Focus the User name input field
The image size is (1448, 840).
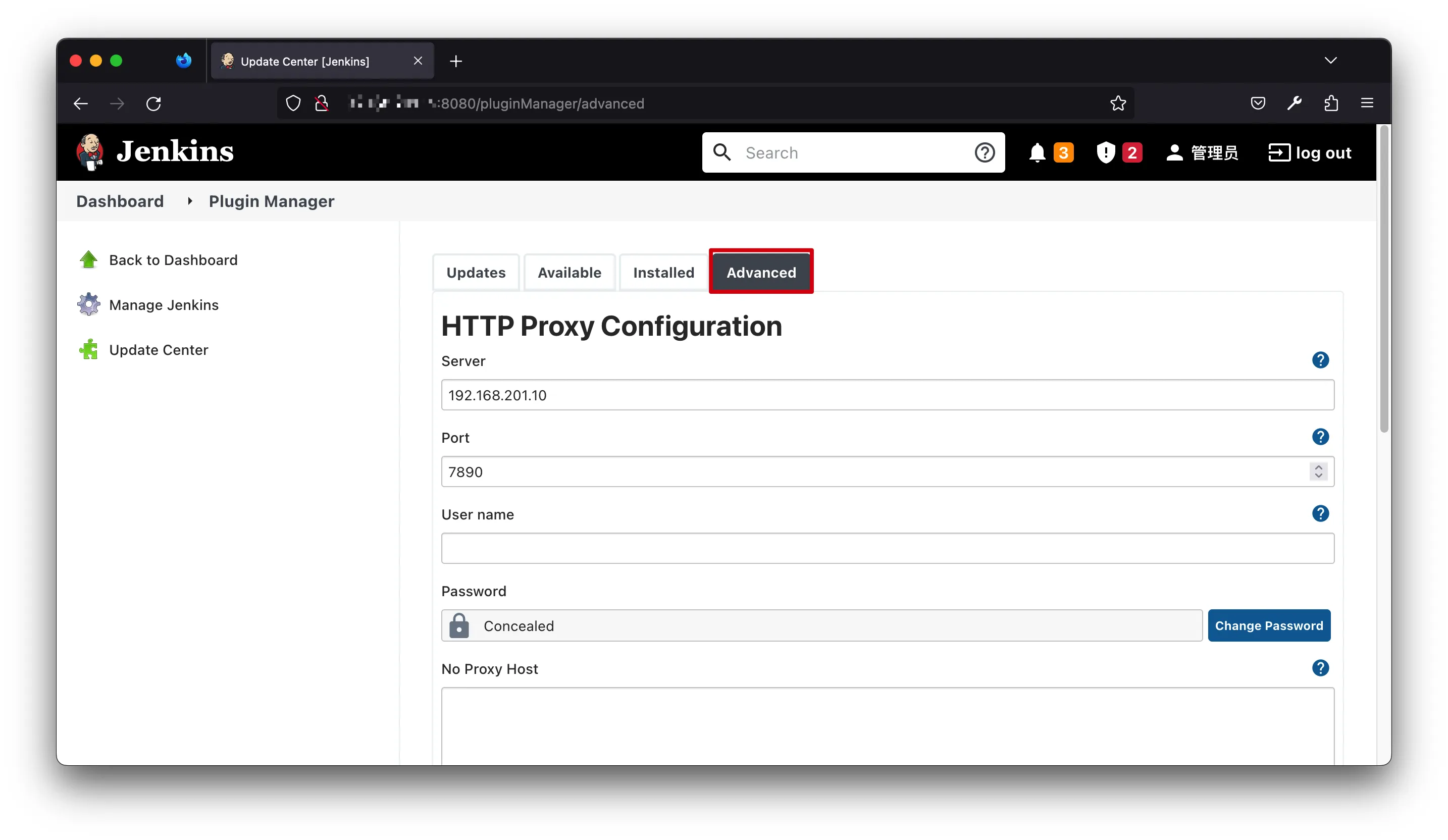click(887, 548)
